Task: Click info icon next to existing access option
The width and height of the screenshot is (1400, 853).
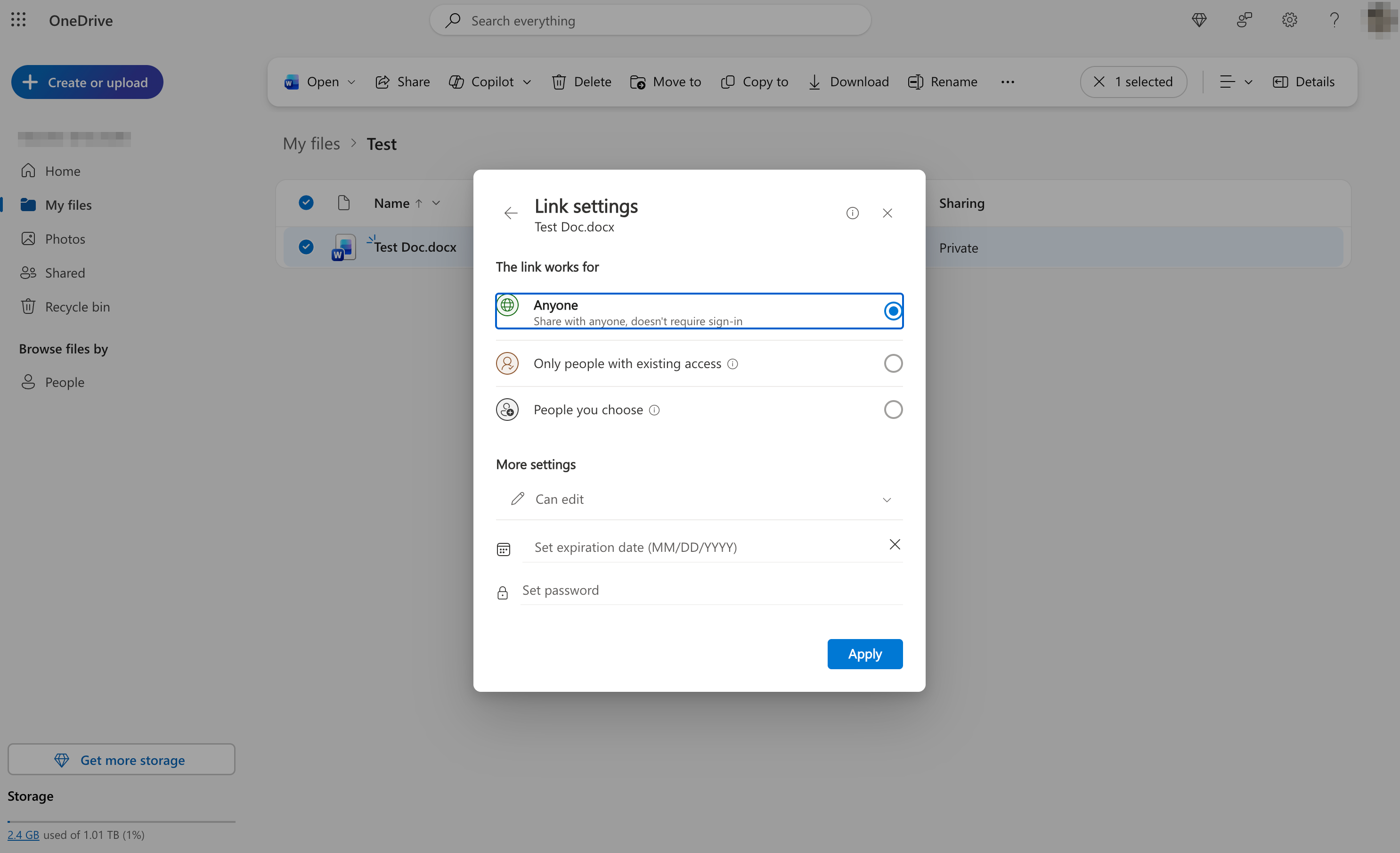Action: [x=733, y=364]
